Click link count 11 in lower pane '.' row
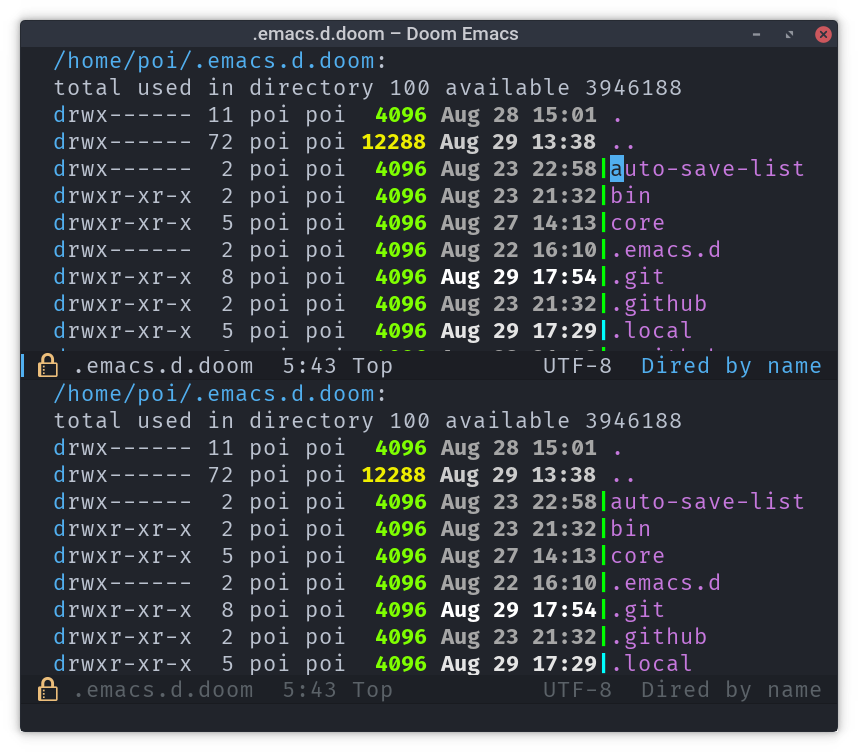This screenshot has height=752, width=858. coord(220,448)
